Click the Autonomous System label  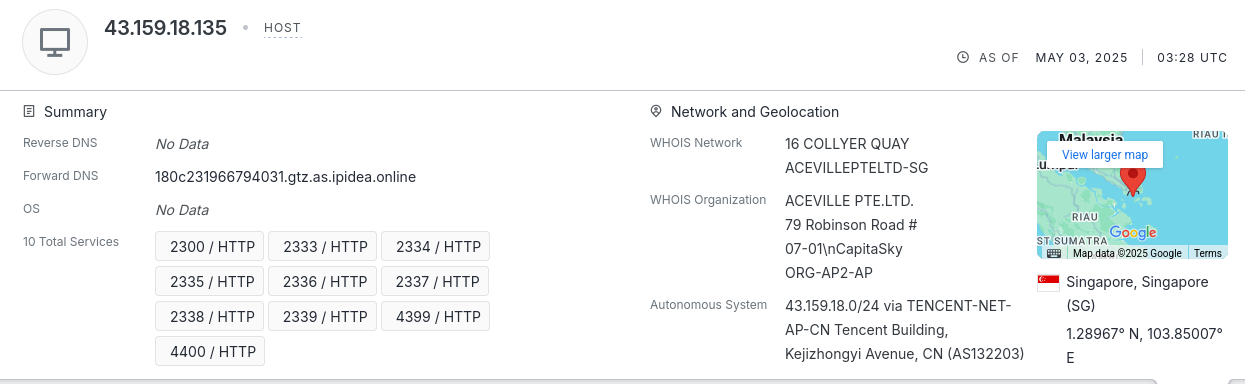tap(708, 305)
